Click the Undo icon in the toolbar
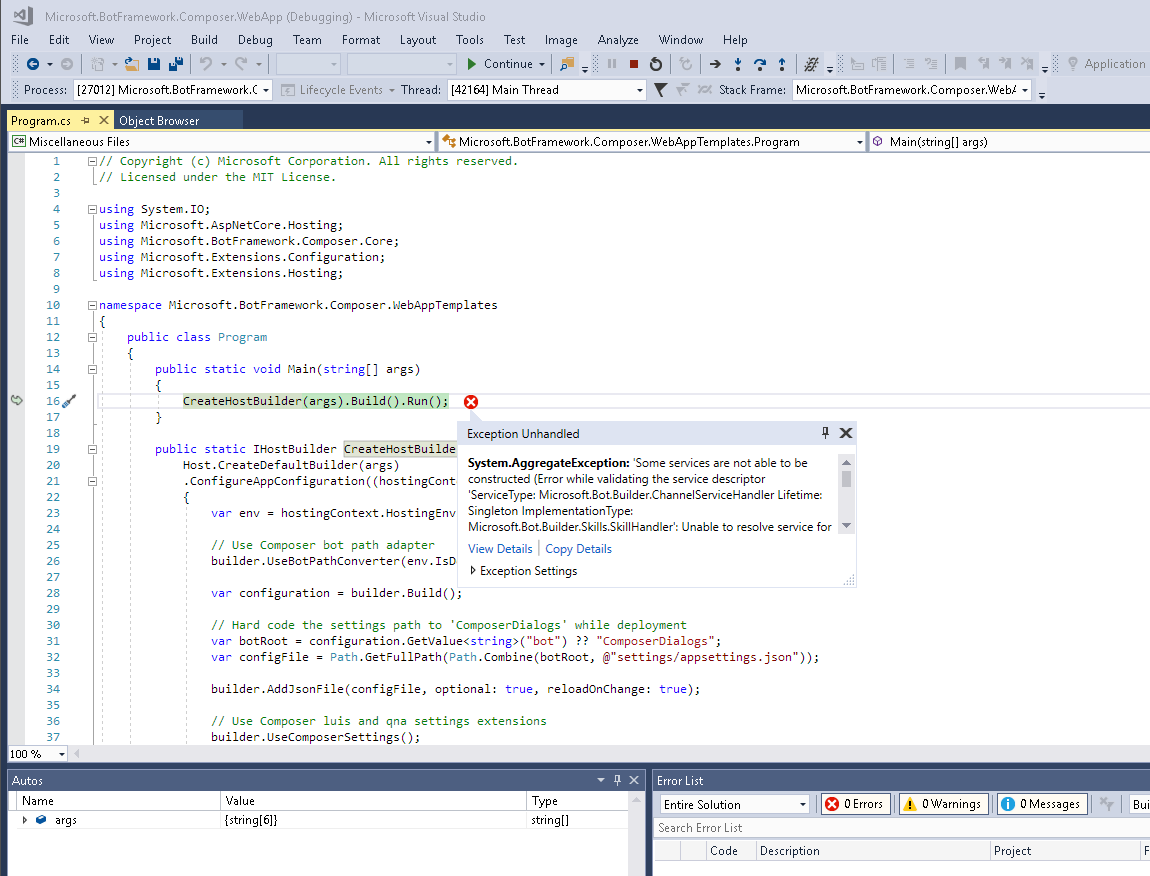 tap(207, 63)
